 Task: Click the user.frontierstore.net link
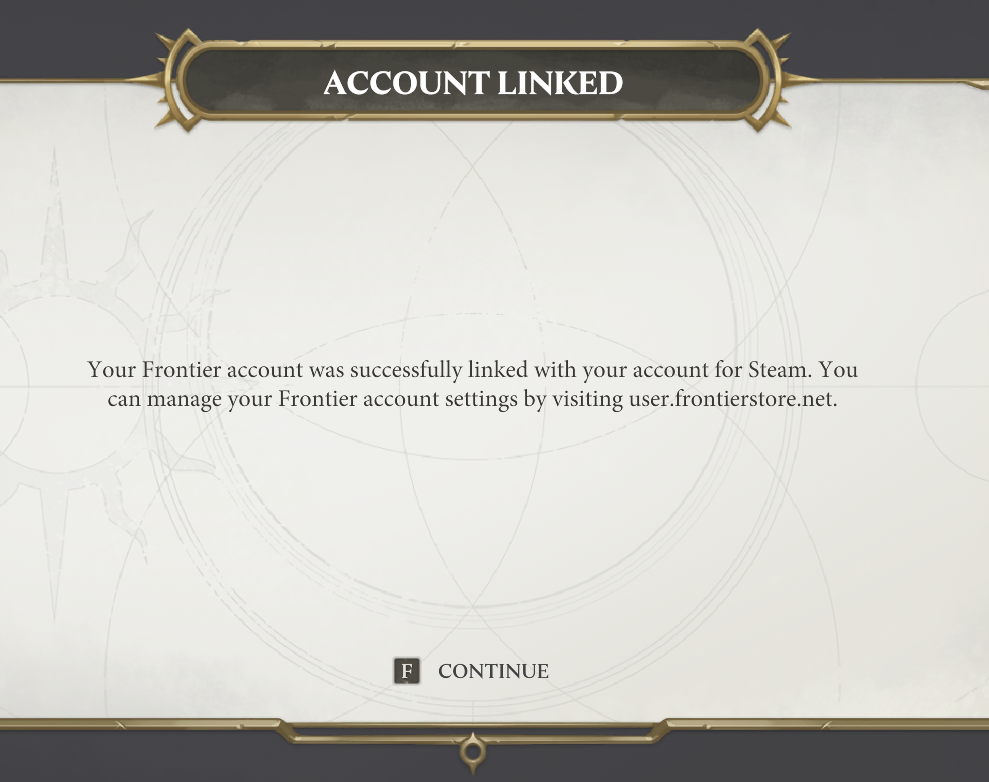pos(731,398)
